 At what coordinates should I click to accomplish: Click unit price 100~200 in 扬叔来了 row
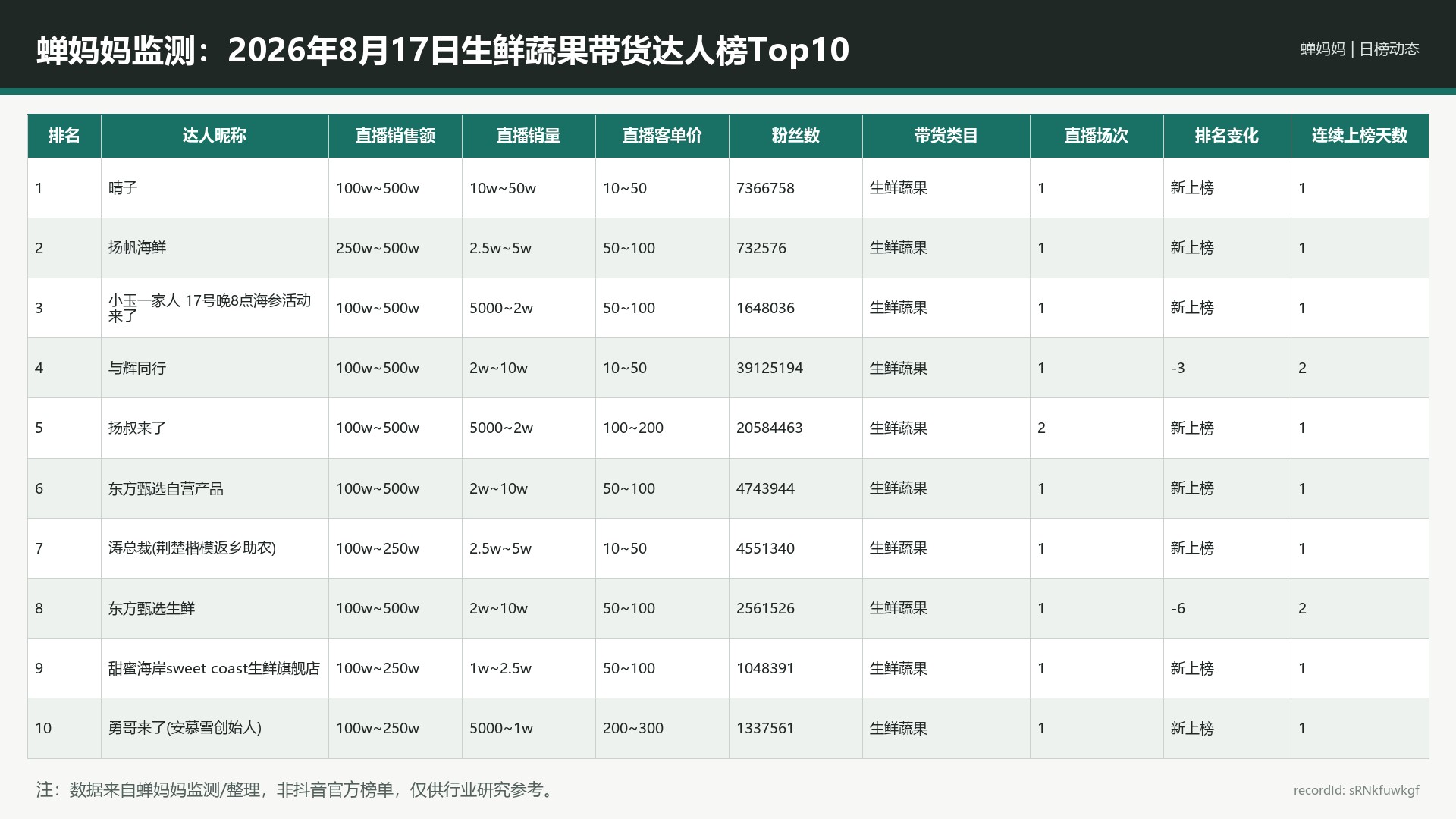click(x=633, y=428)
